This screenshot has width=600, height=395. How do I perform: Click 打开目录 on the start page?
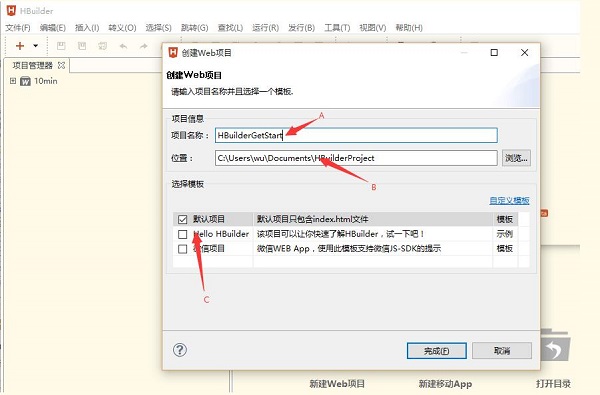tap(553, 384)
